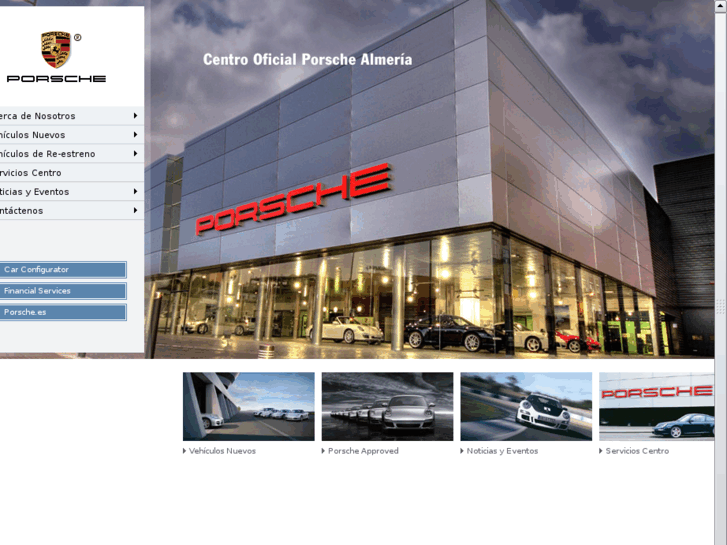
Task: Click the Porsche Approved thumbnail image
Action: click(387, 406)
